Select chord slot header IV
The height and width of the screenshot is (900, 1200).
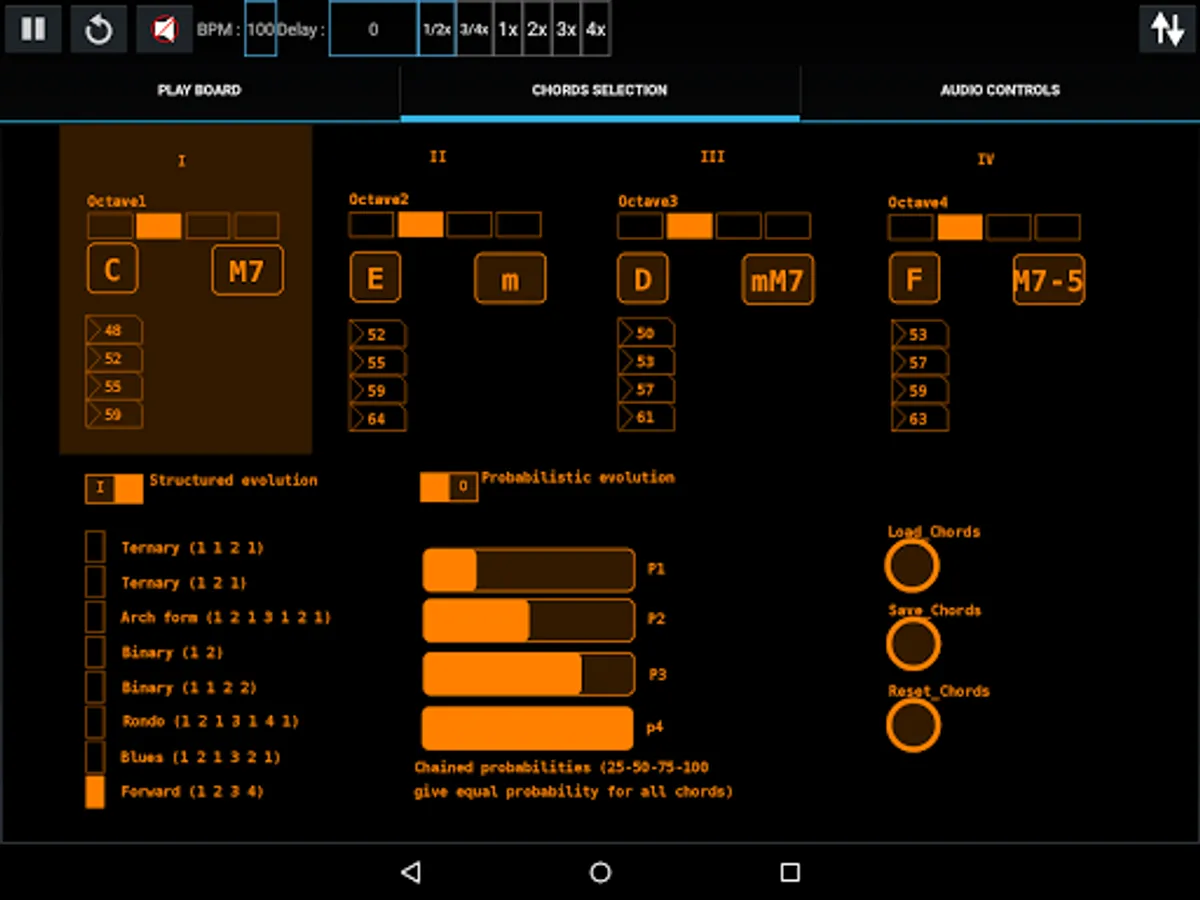[x=985, y=159]
